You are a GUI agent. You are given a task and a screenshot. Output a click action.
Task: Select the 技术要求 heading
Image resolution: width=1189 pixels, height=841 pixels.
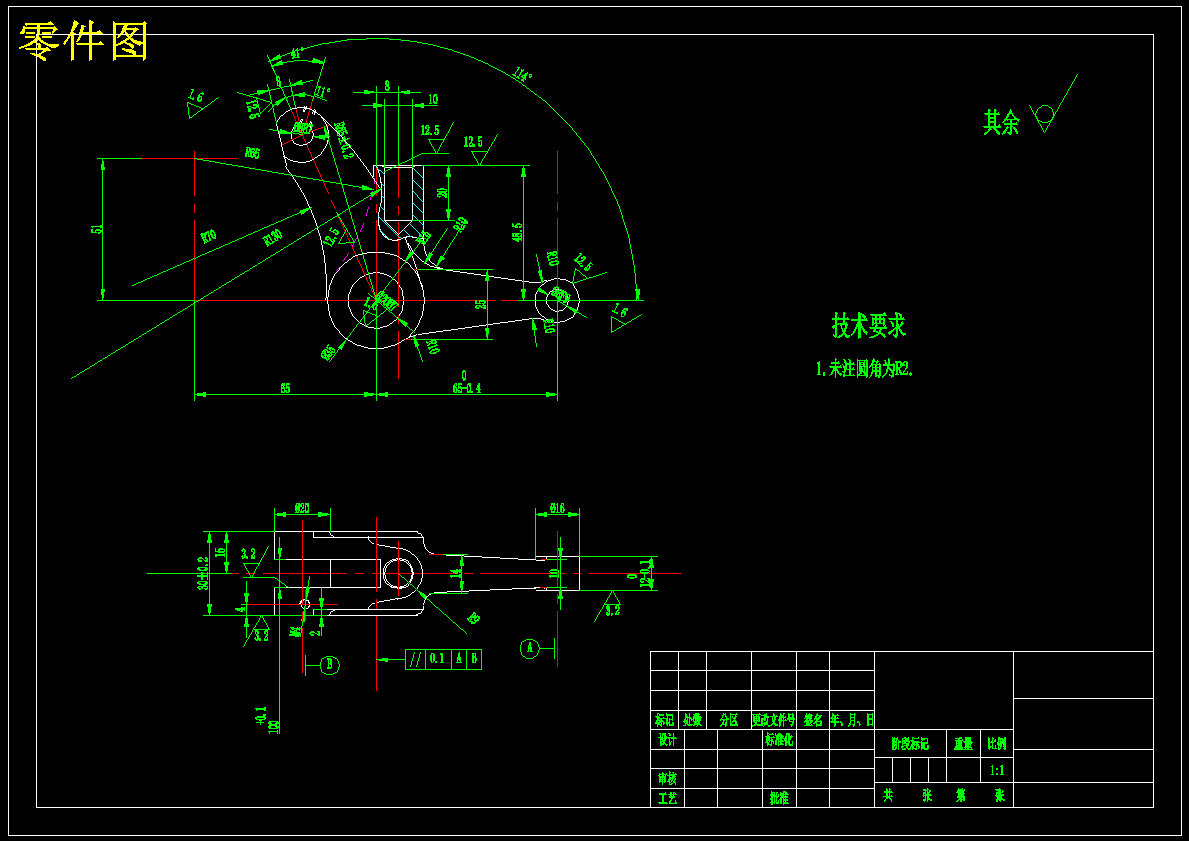(869, 325)
